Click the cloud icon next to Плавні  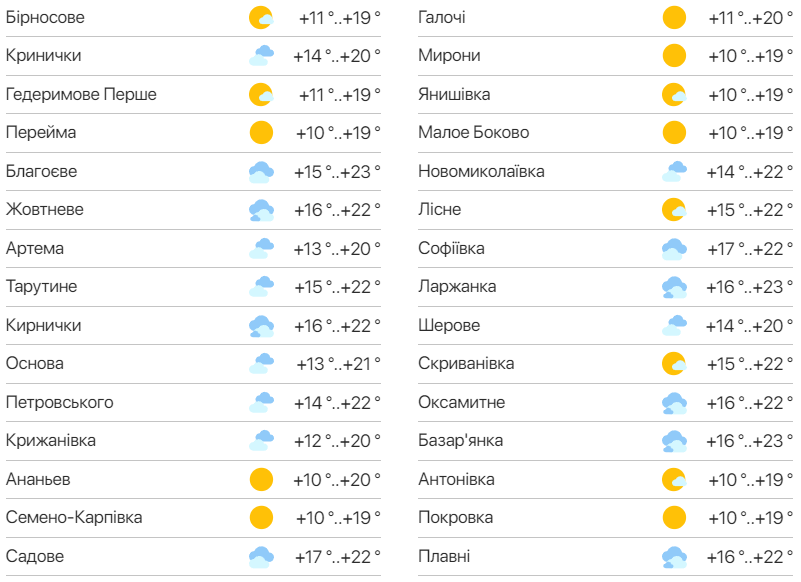click(x=675, y=557)
